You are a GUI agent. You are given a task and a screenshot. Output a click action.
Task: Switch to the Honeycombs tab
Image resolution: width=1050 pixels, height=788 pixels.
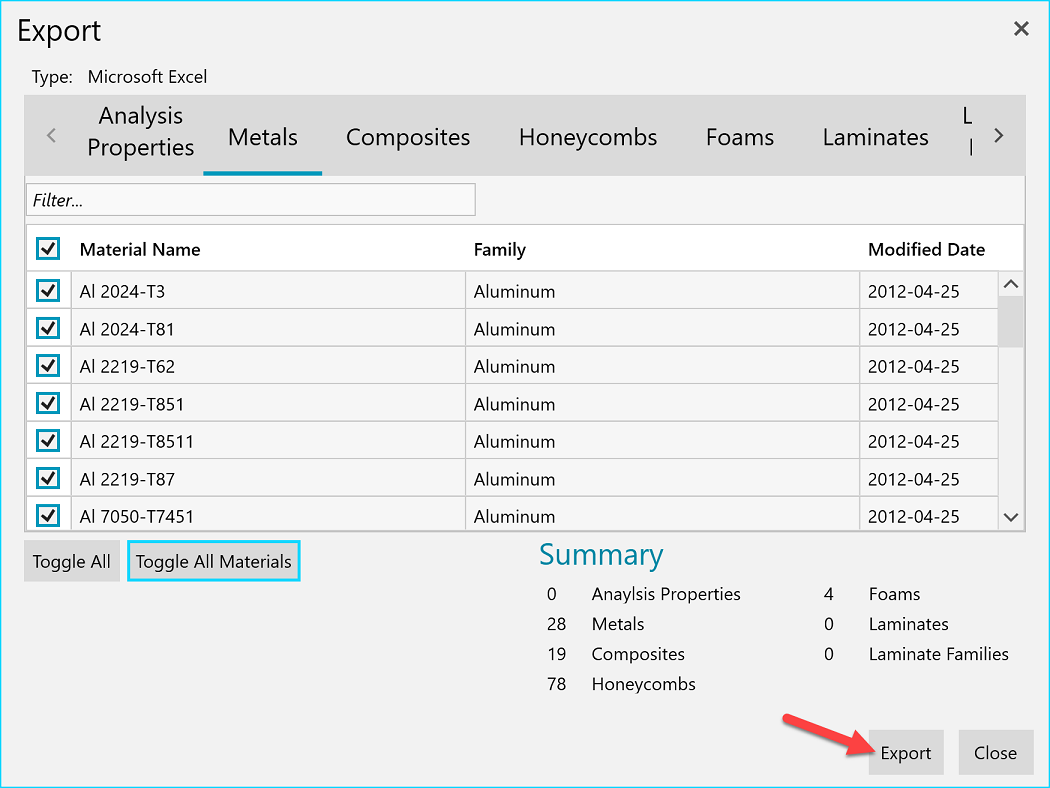588,137
